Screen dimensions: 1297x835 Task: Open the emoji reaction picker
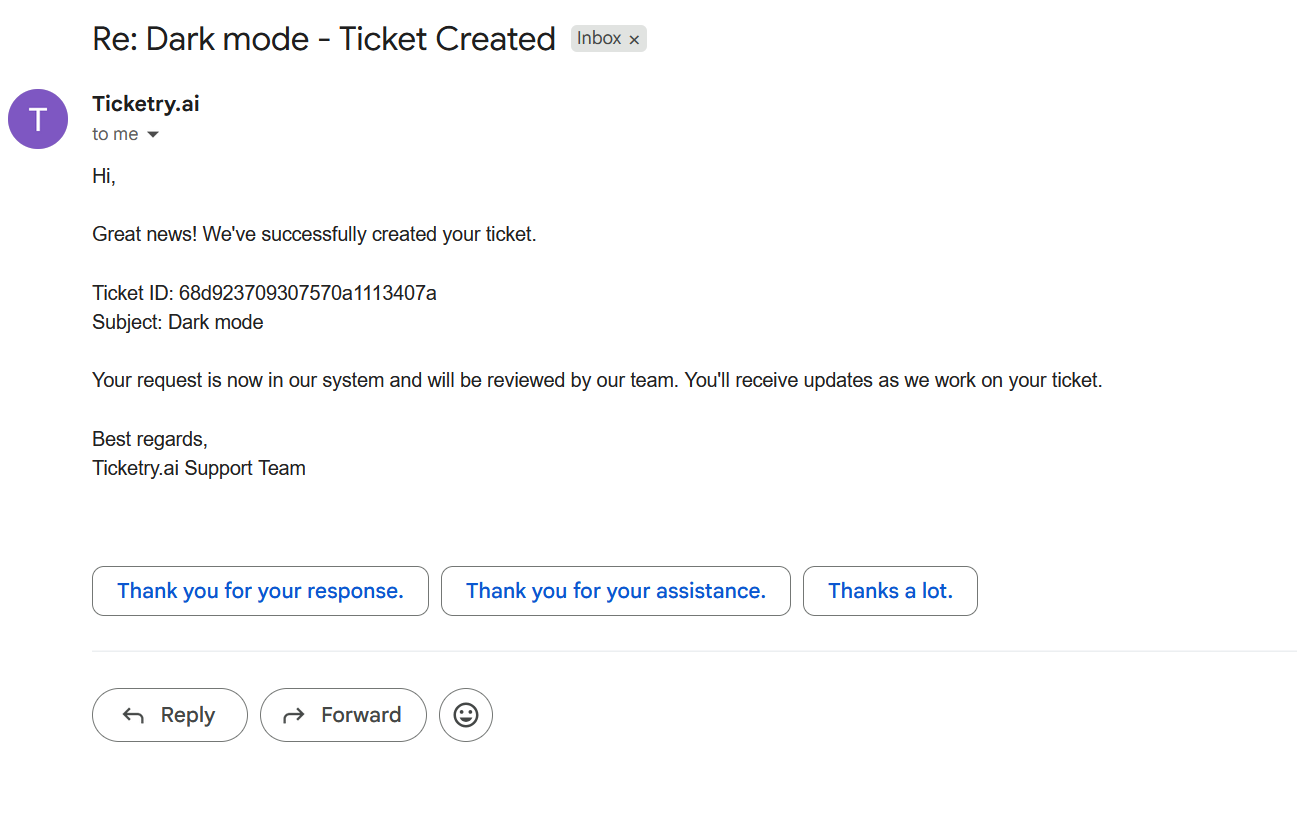point(466,715)
